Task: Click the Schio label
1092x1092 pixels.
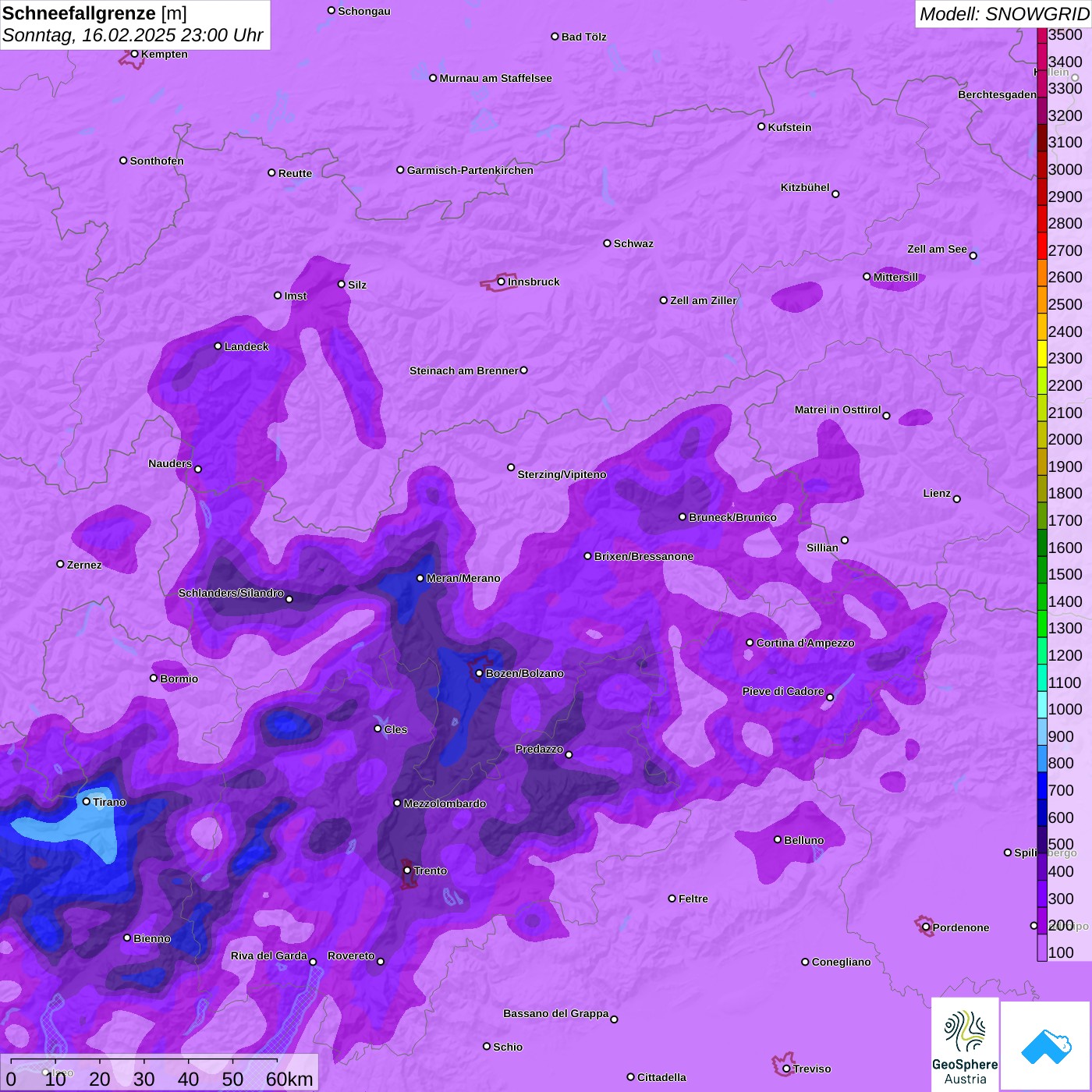Action: [508, 1047]
